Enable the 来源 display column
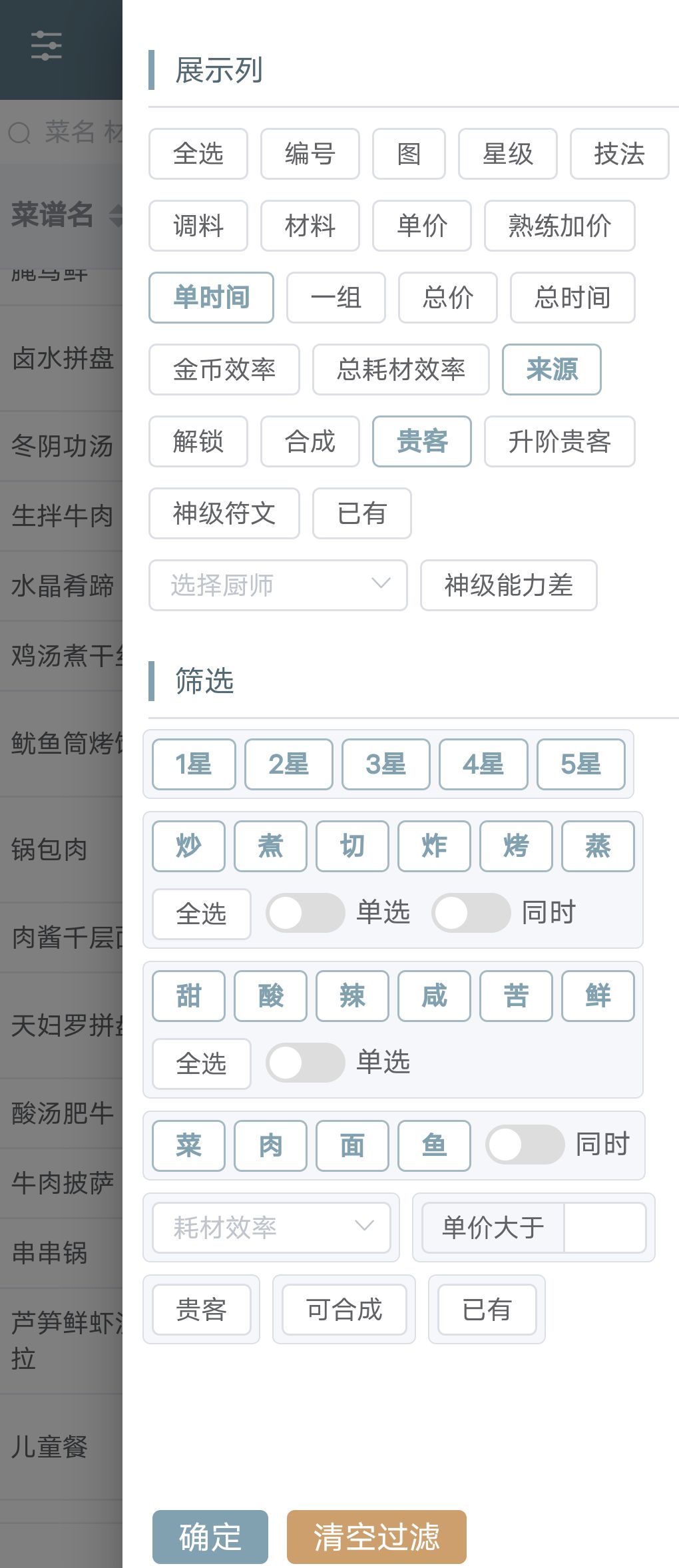The width and height of the screenshot is (679, 1568). [552, 370]
